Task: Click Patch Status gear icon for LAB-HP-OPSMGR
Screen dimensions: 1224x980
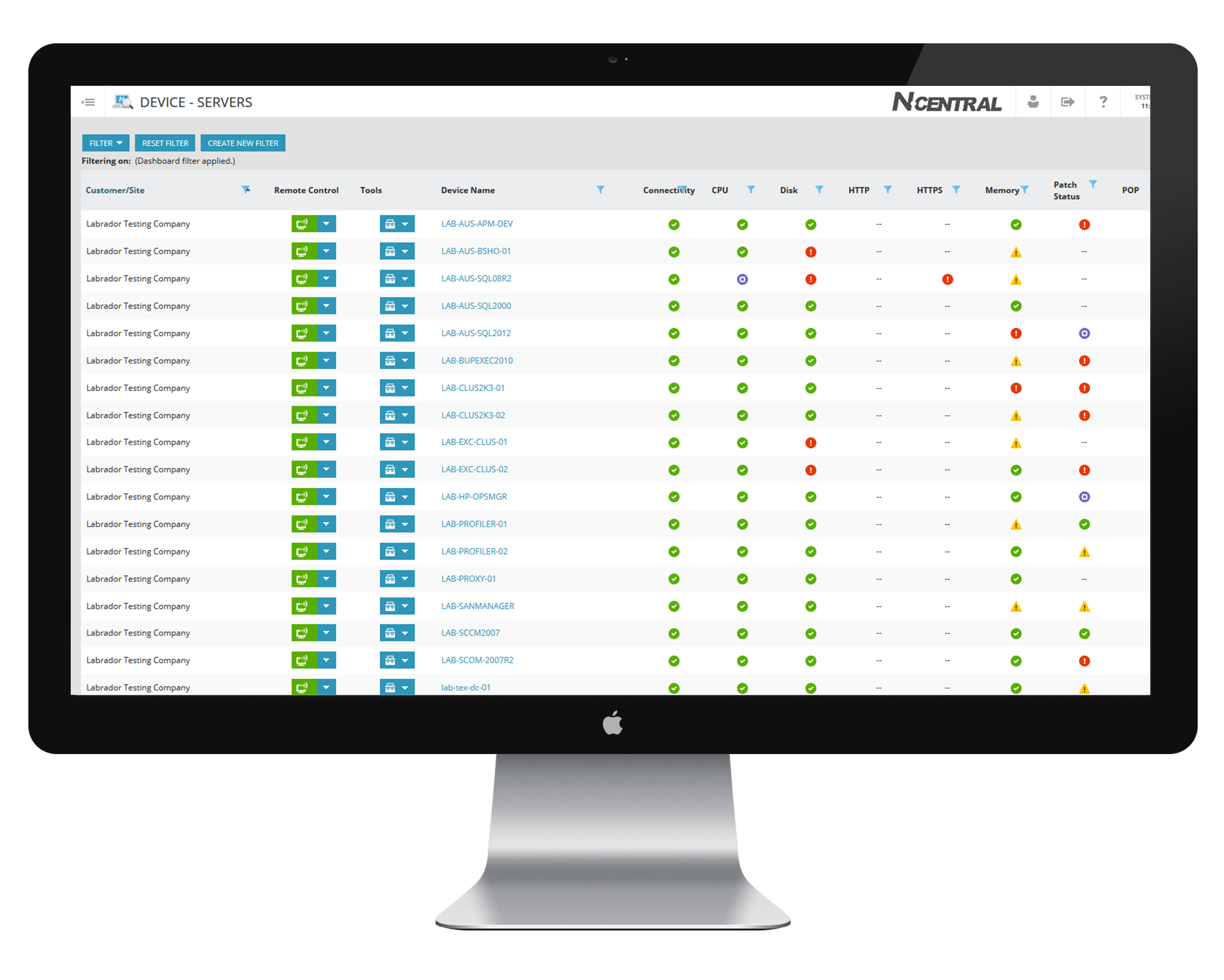Action: click(1084, 497)
